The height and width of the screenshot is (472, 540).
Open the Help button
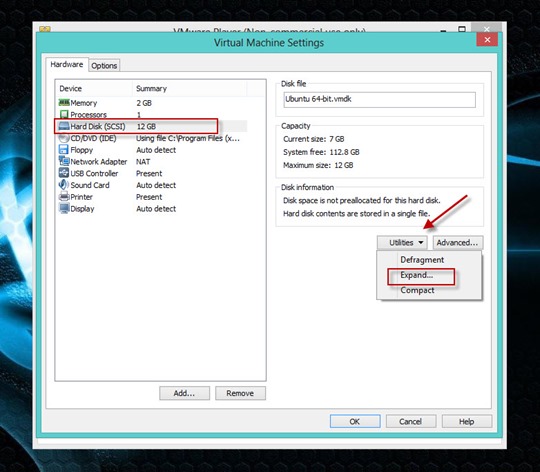click(x=467, y=421)
